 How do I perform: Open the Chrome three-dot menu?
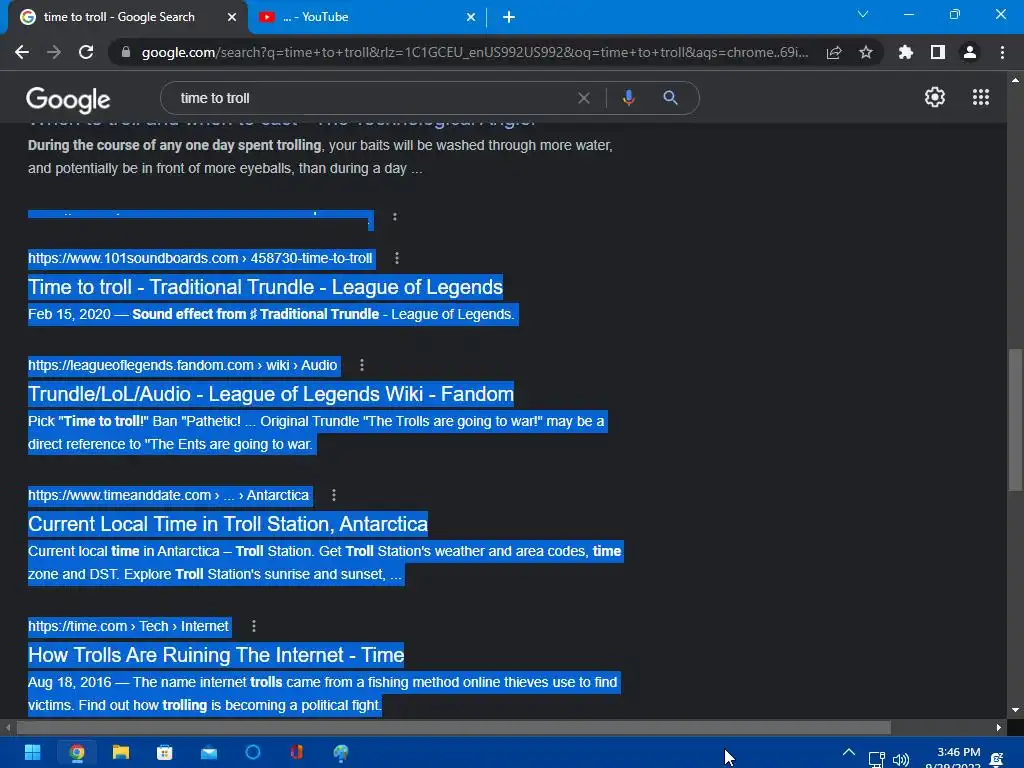[1002, 52]
